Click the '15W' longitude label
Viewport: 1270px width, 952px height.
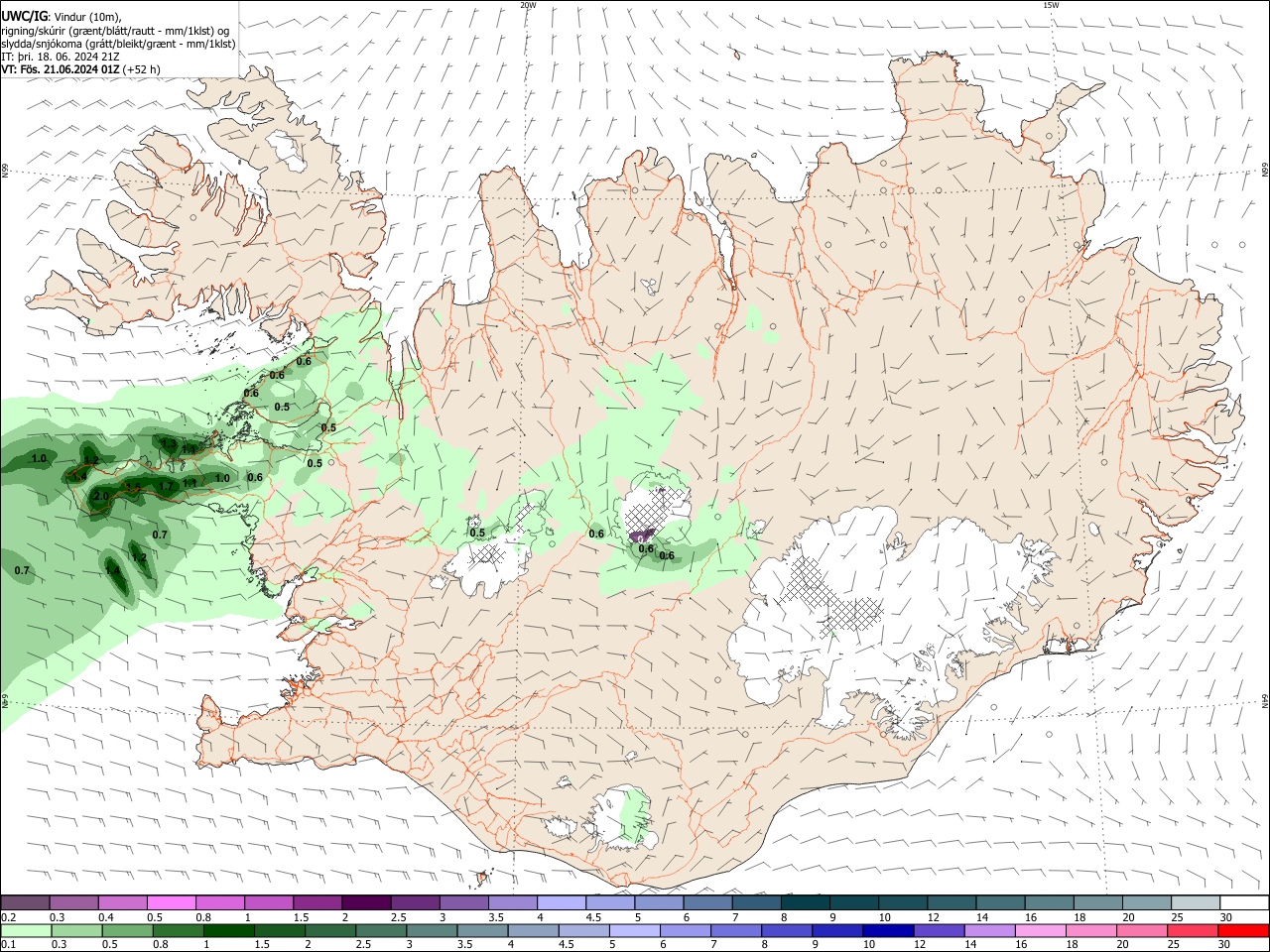(x=1051, y=5)
